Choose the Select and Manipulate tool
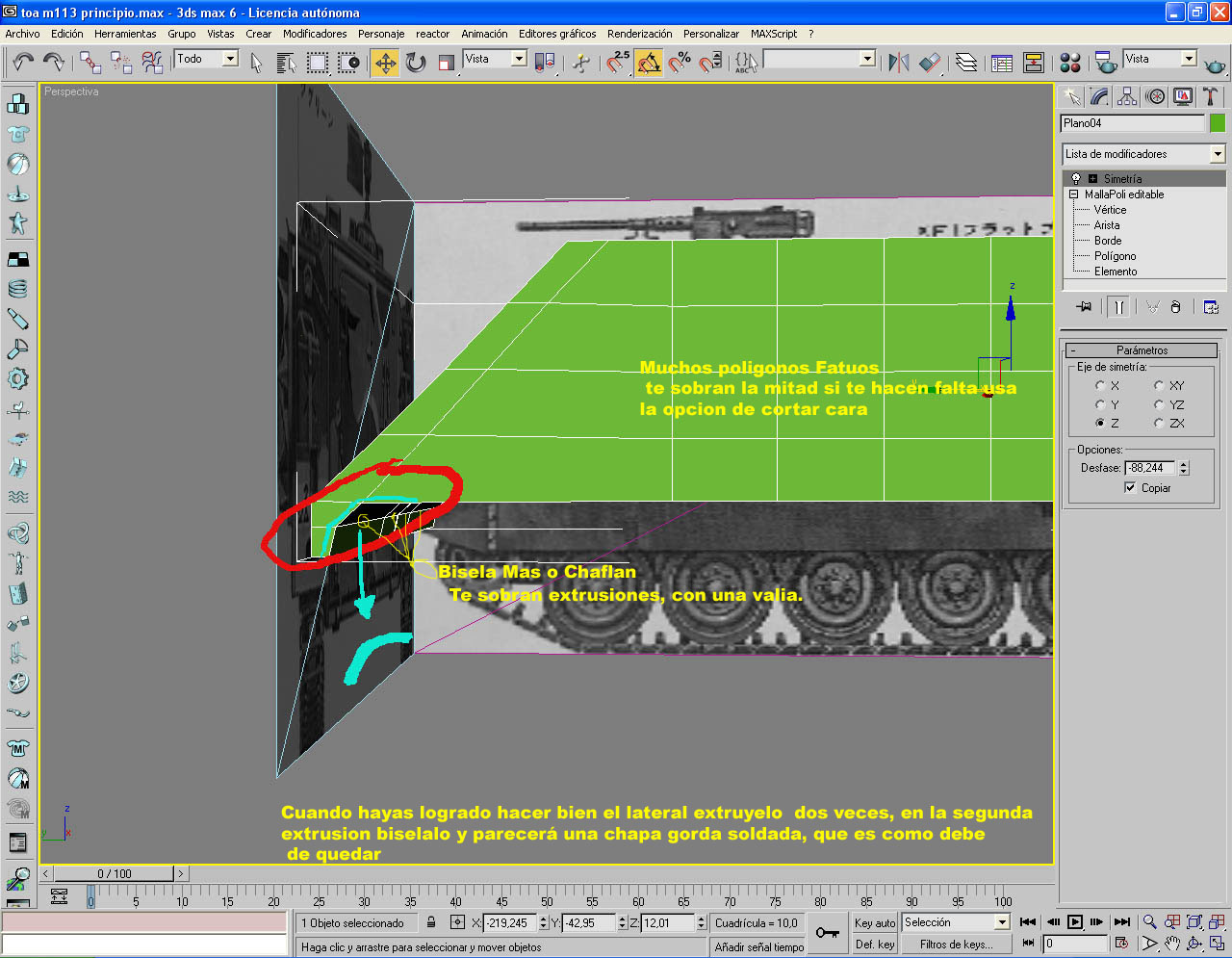The image size is (1232, 958). pyautogui.click(x=581, y=63)
